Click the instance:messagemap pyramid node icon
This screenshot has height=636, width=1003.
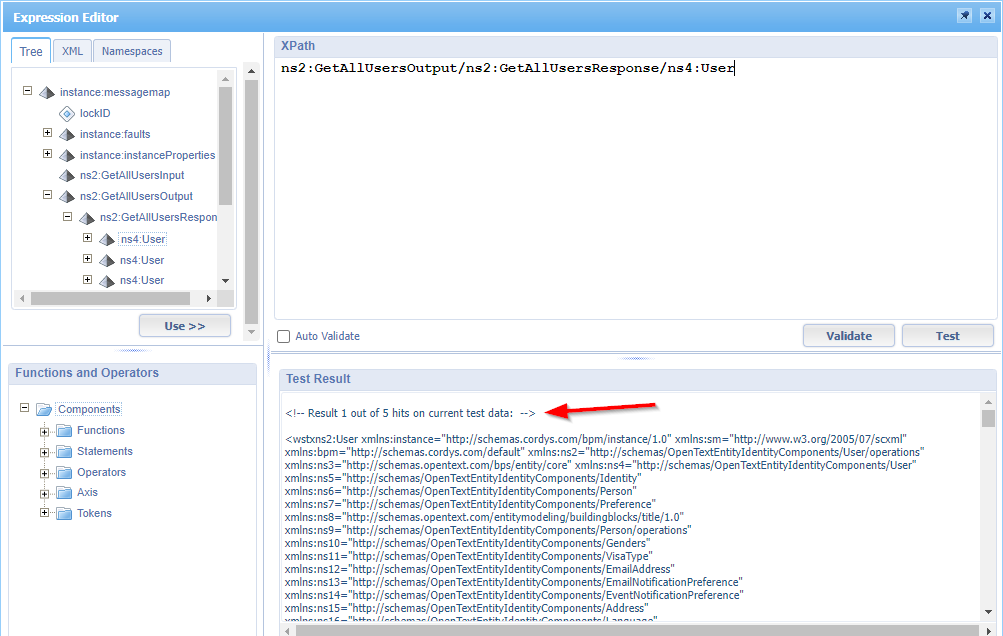[x=47, y=93]
